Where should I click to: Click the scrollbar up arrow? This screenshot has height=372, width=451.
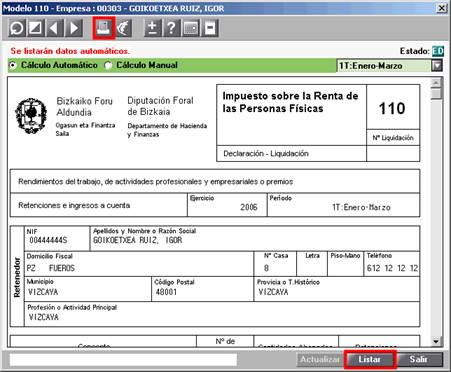(436, 82)
